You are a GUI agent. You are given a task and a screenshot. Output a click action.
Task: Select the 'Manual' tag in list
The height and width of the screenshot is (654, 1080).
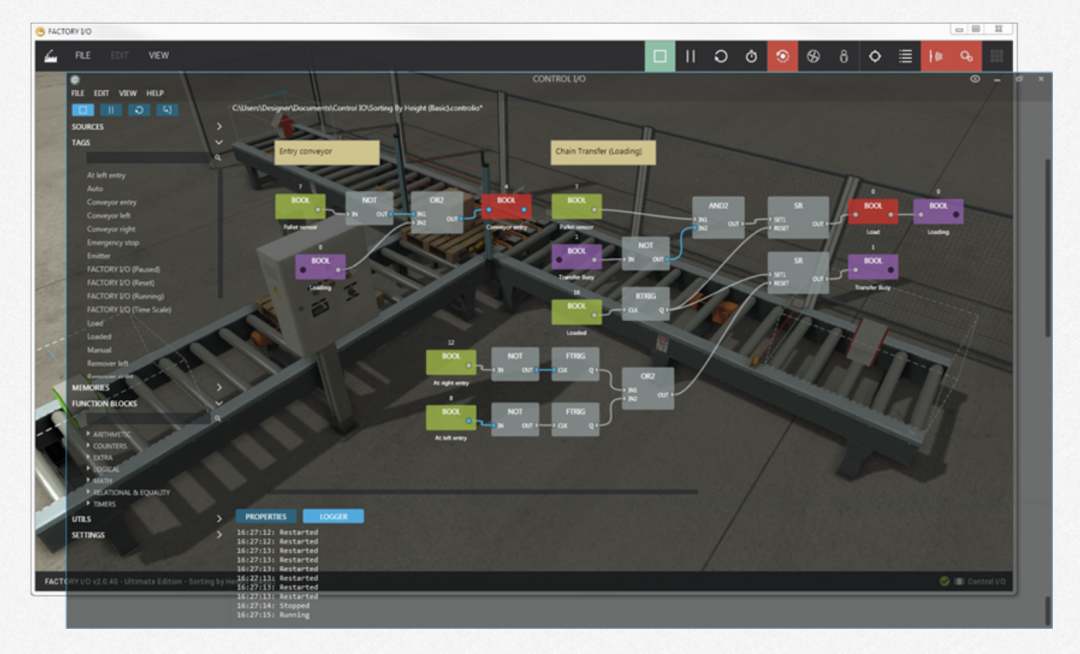coord(99,350)
